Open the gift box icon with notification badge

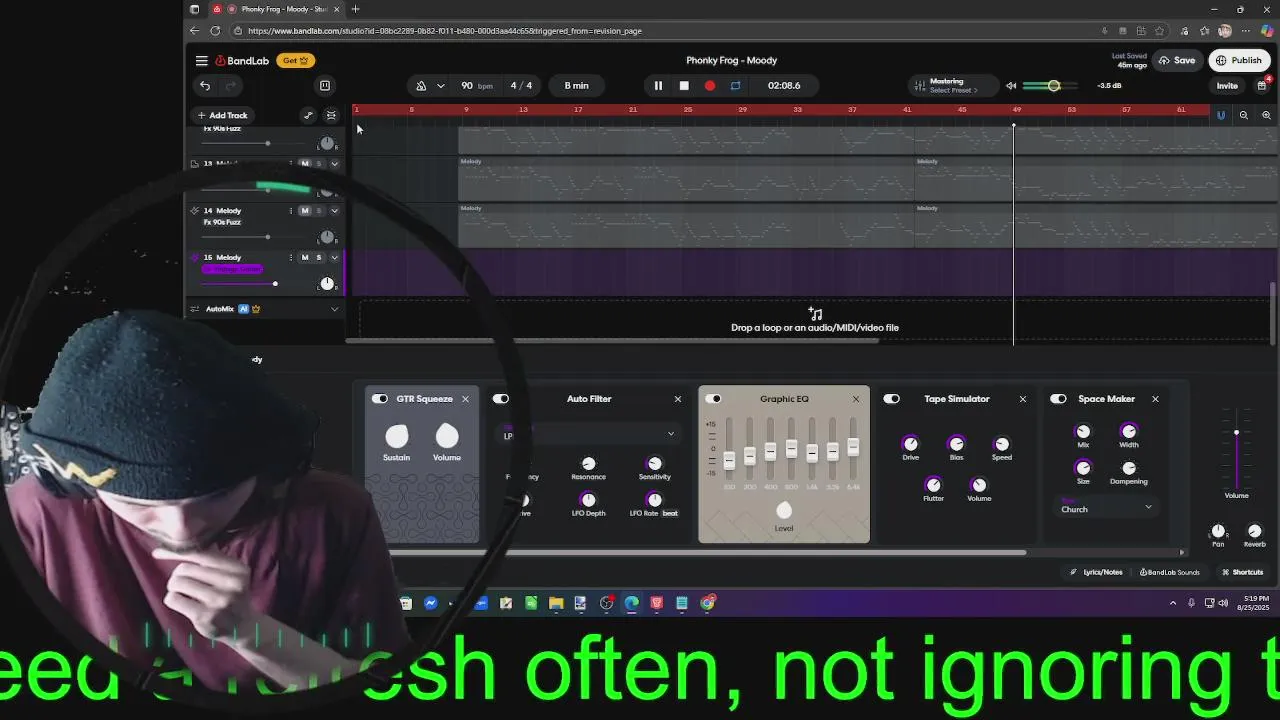pyautogui.click(x=1262, y=86)
